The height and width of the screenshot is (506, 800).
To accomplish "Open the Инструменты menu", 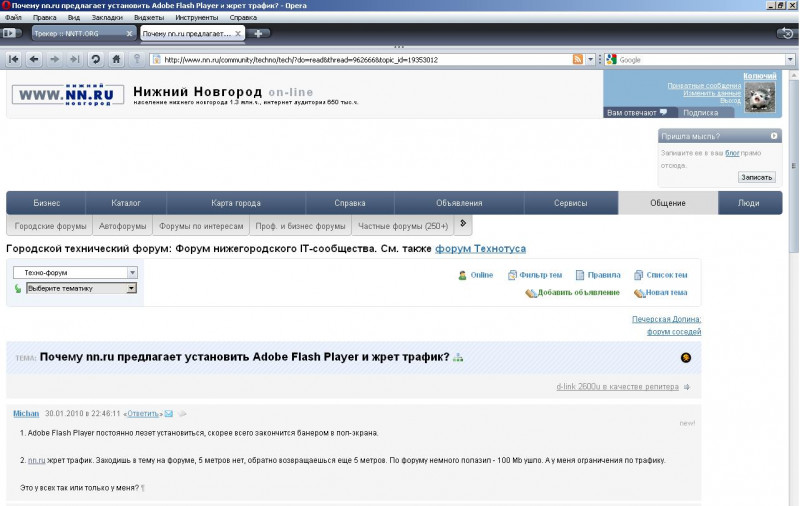I will (x=196, y=17).
